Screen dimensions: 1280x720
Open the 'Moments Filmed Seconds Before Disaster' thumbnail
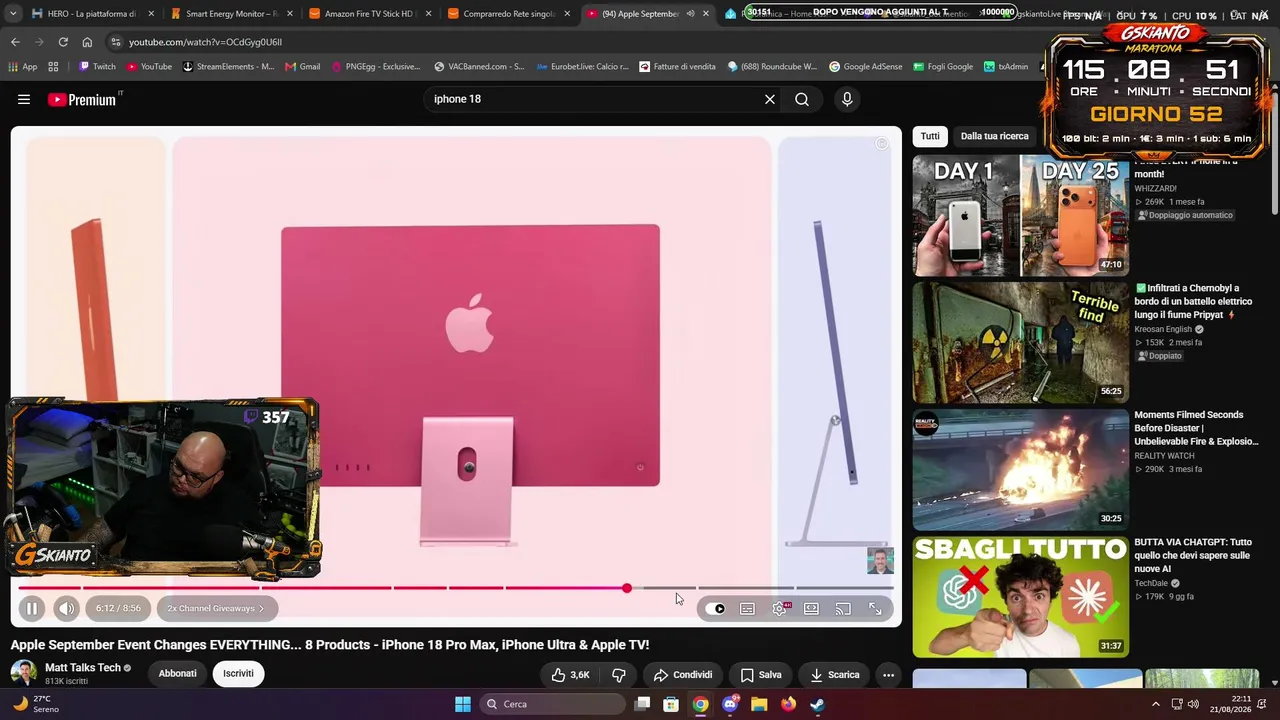pyautogui.click(x=1020, y=469)
